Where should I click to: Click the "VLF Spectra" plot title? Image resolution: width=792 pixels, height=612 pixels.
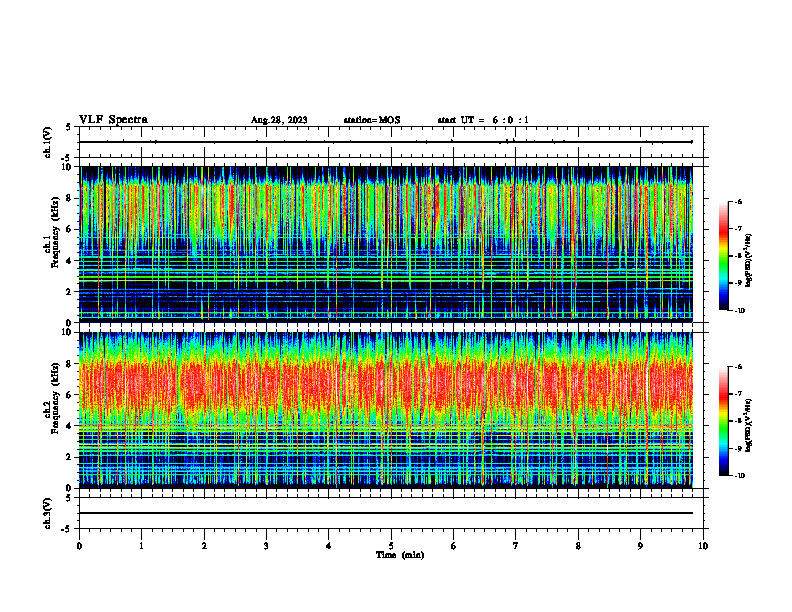click(x=113, y=120)
